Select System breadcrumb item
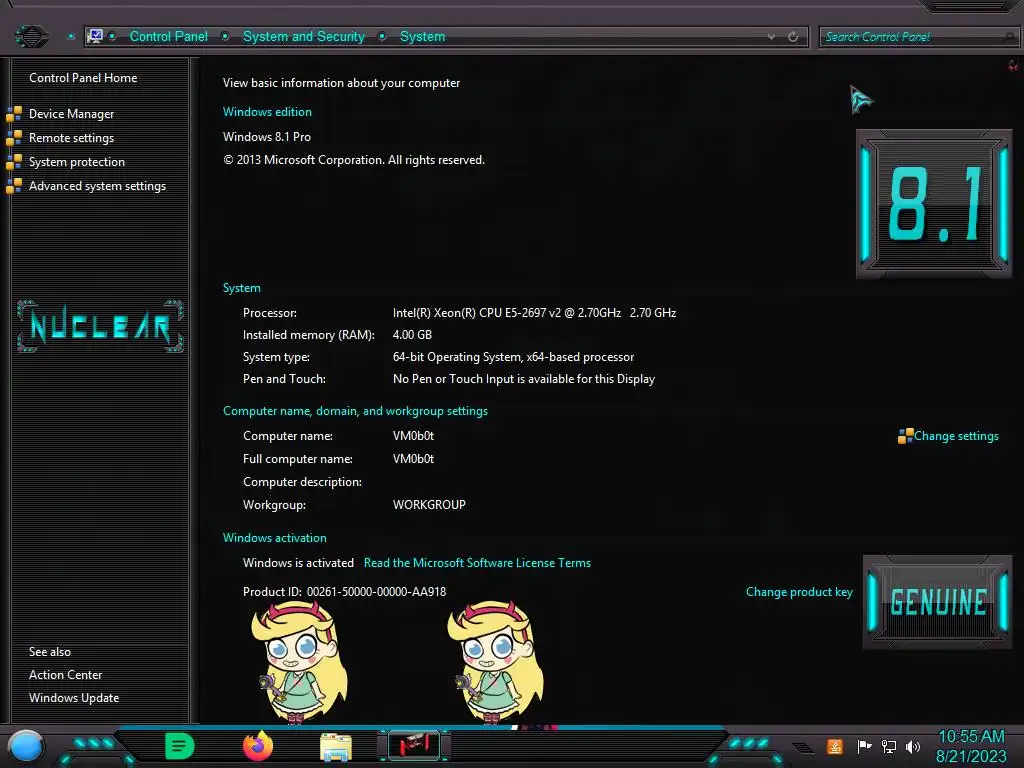This screenshot has width=1024, height=768. [x=423, y=37]
